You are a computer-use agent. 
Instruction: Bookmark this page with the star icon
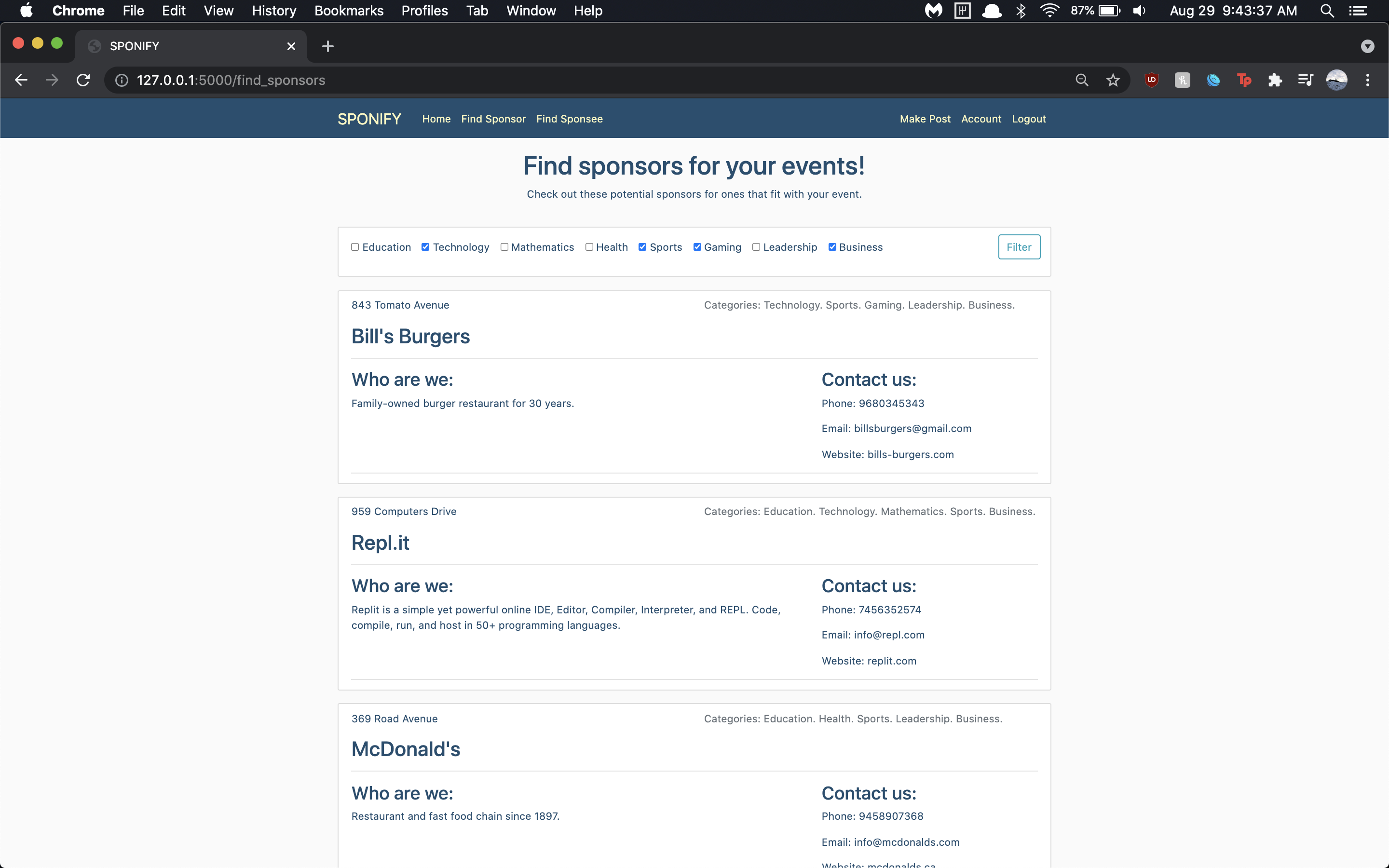pyautogui.click(x=1112, y=80)
